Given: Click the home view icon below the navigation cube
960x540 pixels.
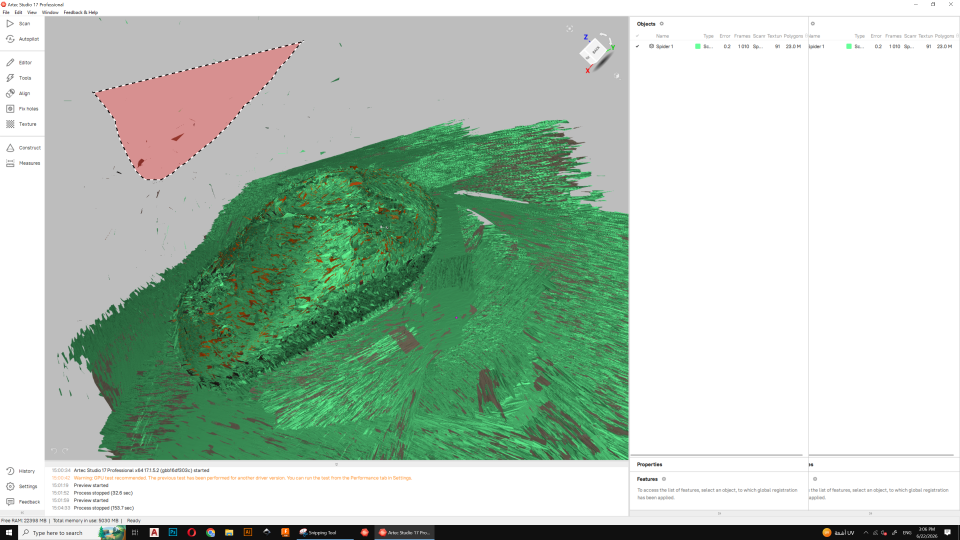Looking at the screenshot, I should pos(617,76).
